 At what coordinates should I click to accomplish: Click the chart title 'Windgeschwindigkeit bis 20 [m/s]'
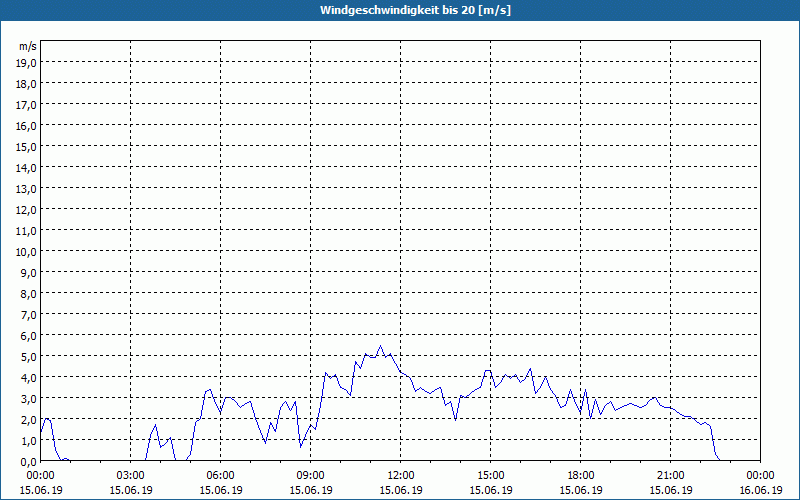pos(415,10)
